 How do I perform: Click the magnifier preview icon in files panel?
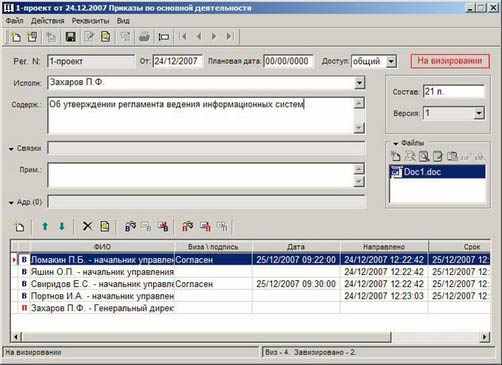pos(424,156)
